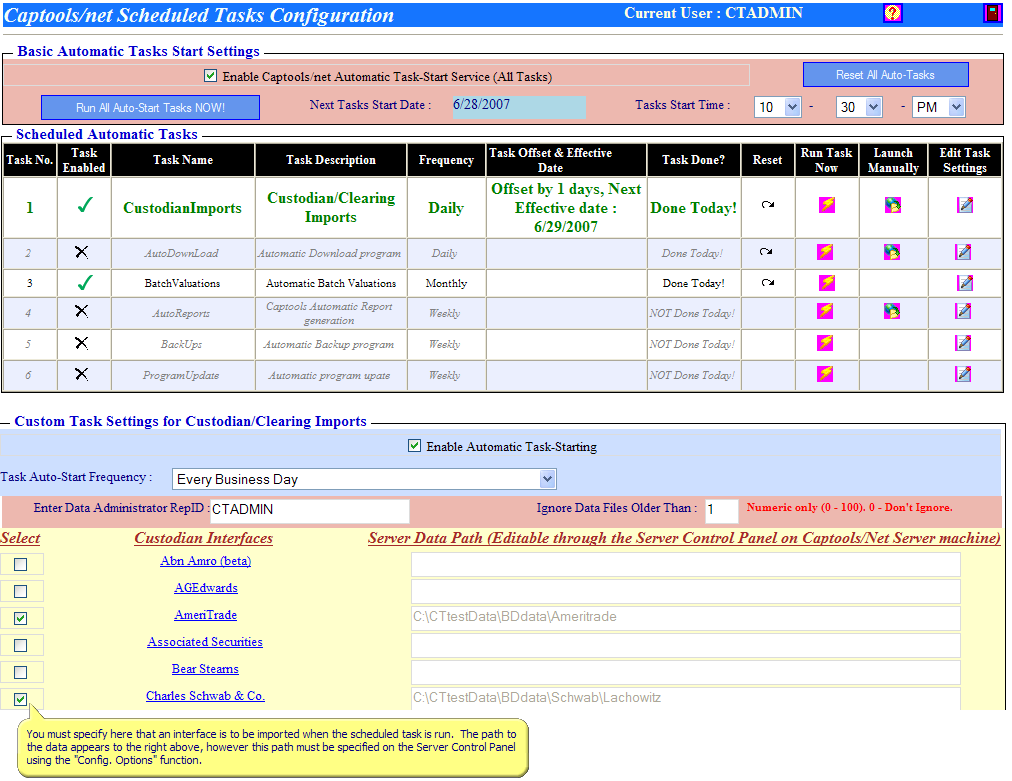Open the AM/PM selector dropdown
Image resolution: width=1012 pixels, height=781 pixels.
pyautogui.click(x=938, y=107)
